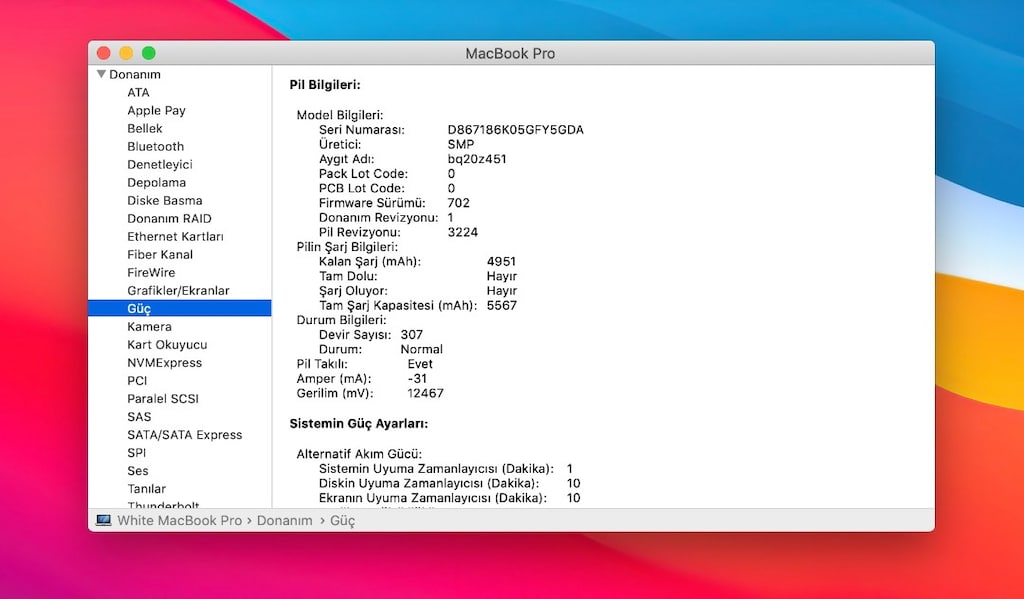Click Güç breadcrumb in path bar
The width and height of the screenshot is (1024, 599).
pos(342,521)
